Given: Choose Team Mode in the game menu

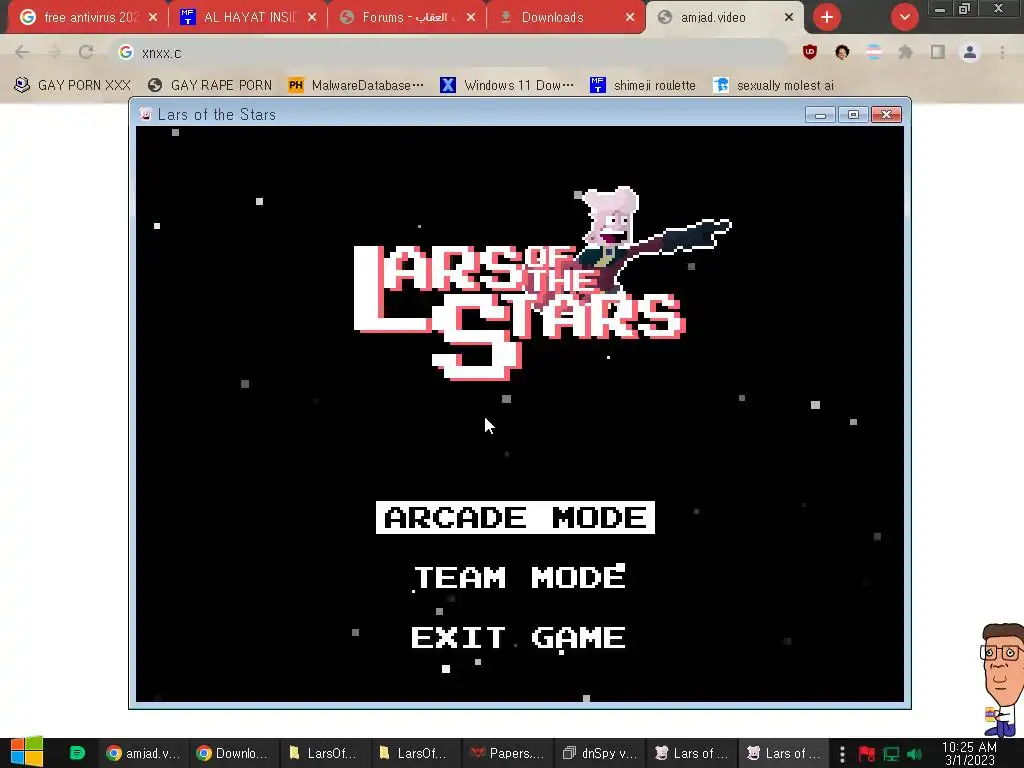Looking at the screenshot, I should point(520,577).
